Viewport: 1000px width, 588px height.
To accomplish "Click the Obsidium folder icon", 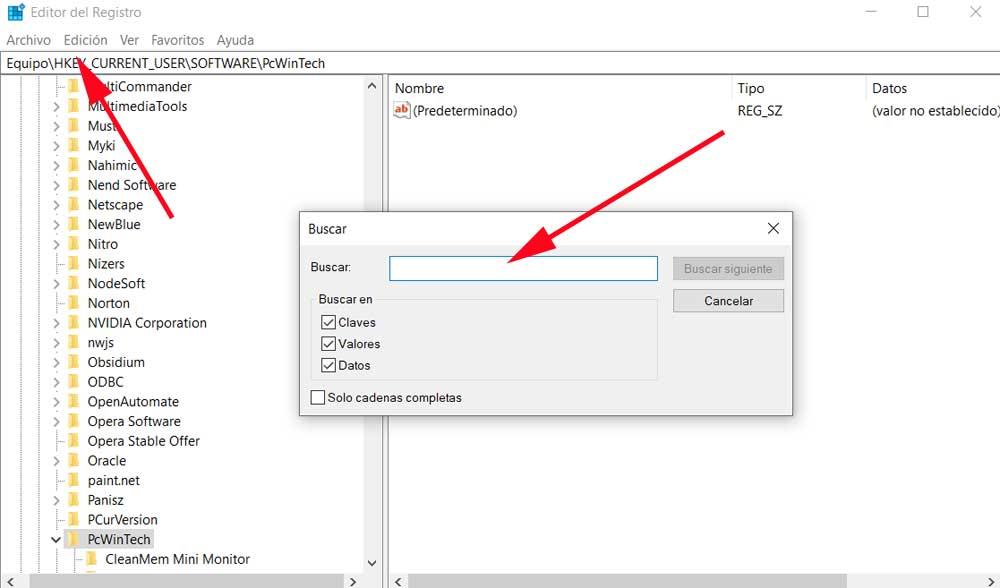I will (74, 362).
